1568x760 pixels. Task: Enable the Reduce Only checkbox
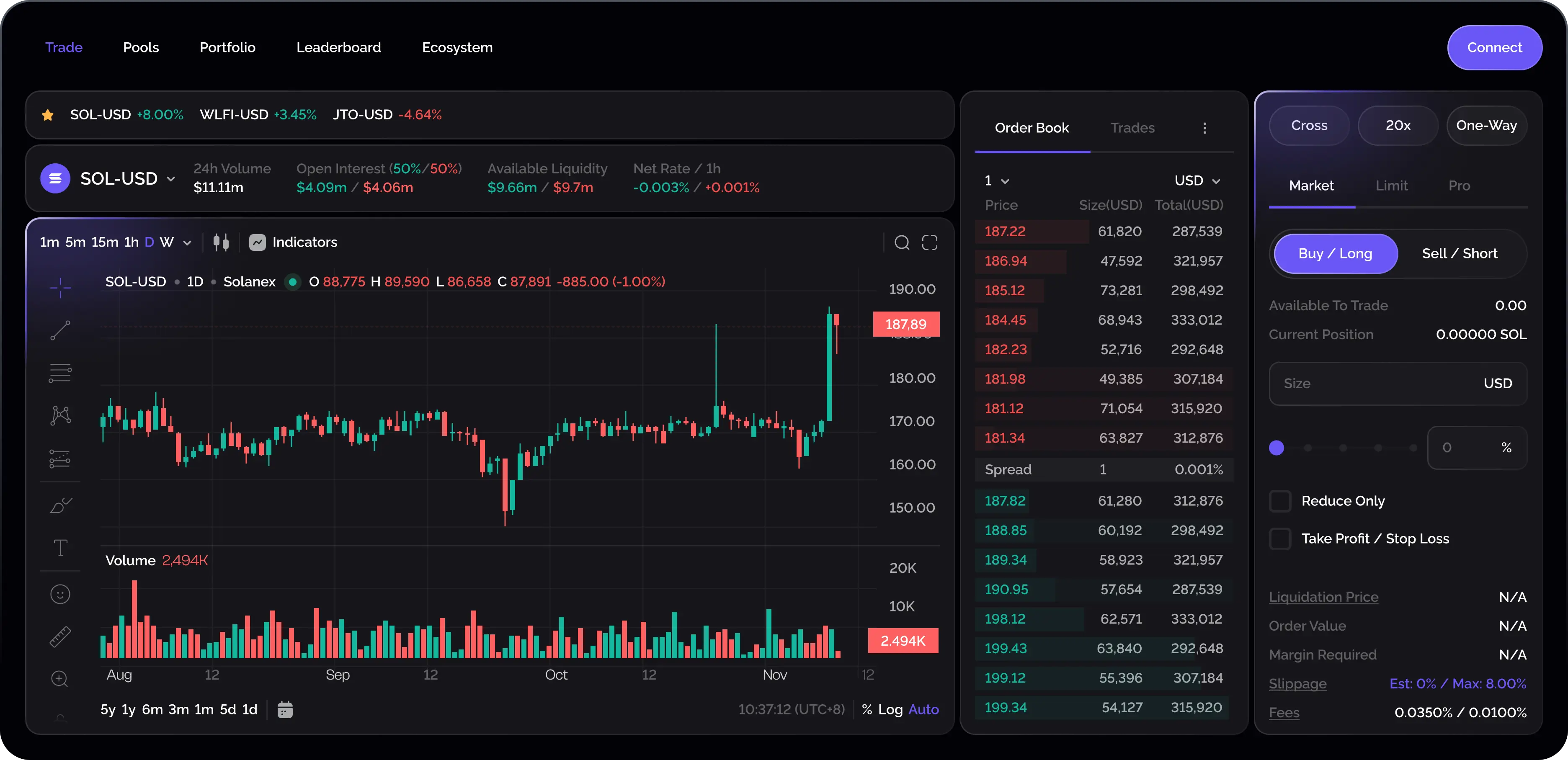pyautogui.click(x=1280, y=501)
